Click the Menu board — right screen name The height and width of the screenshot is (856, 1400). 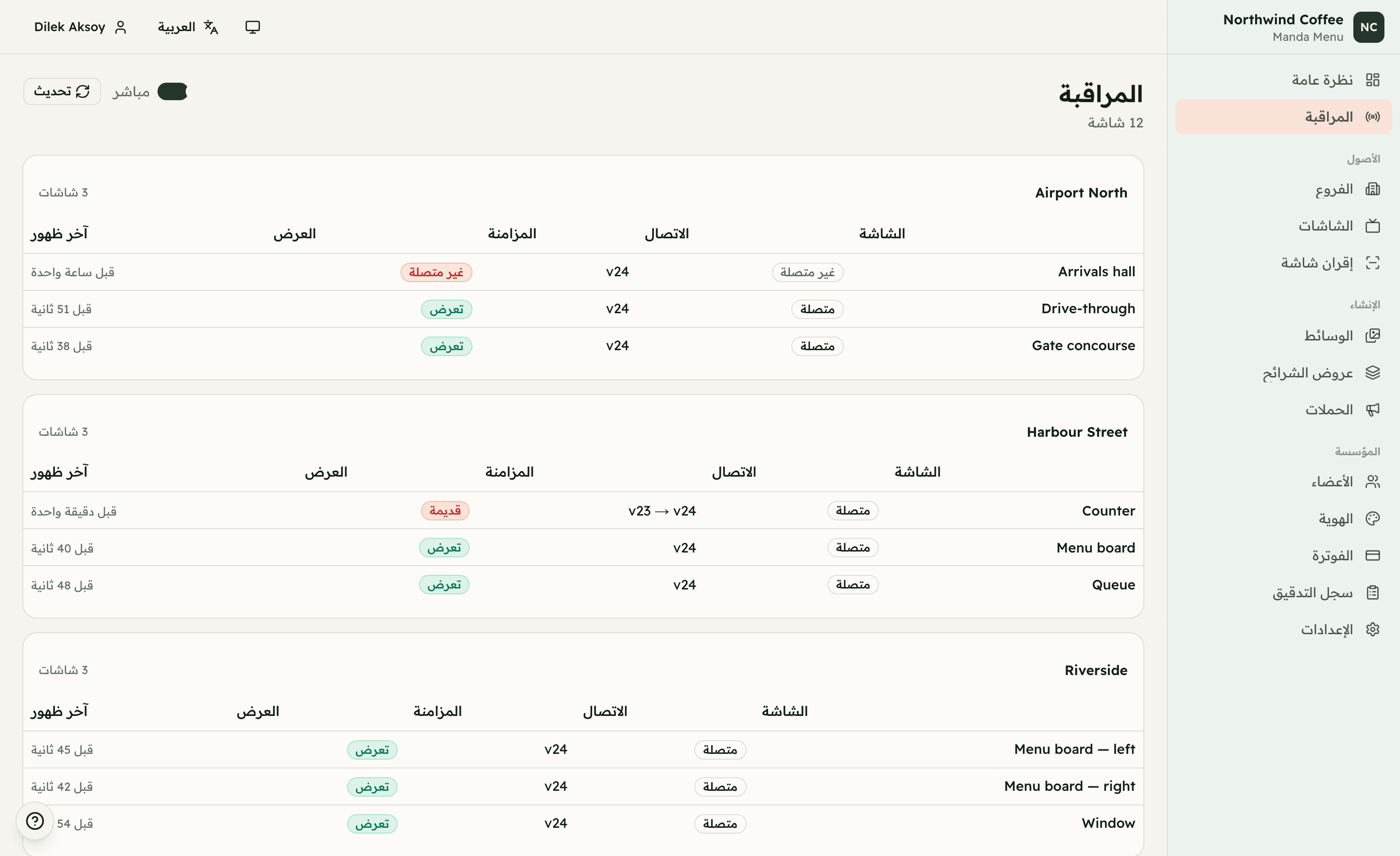(x=1069, y=786)
